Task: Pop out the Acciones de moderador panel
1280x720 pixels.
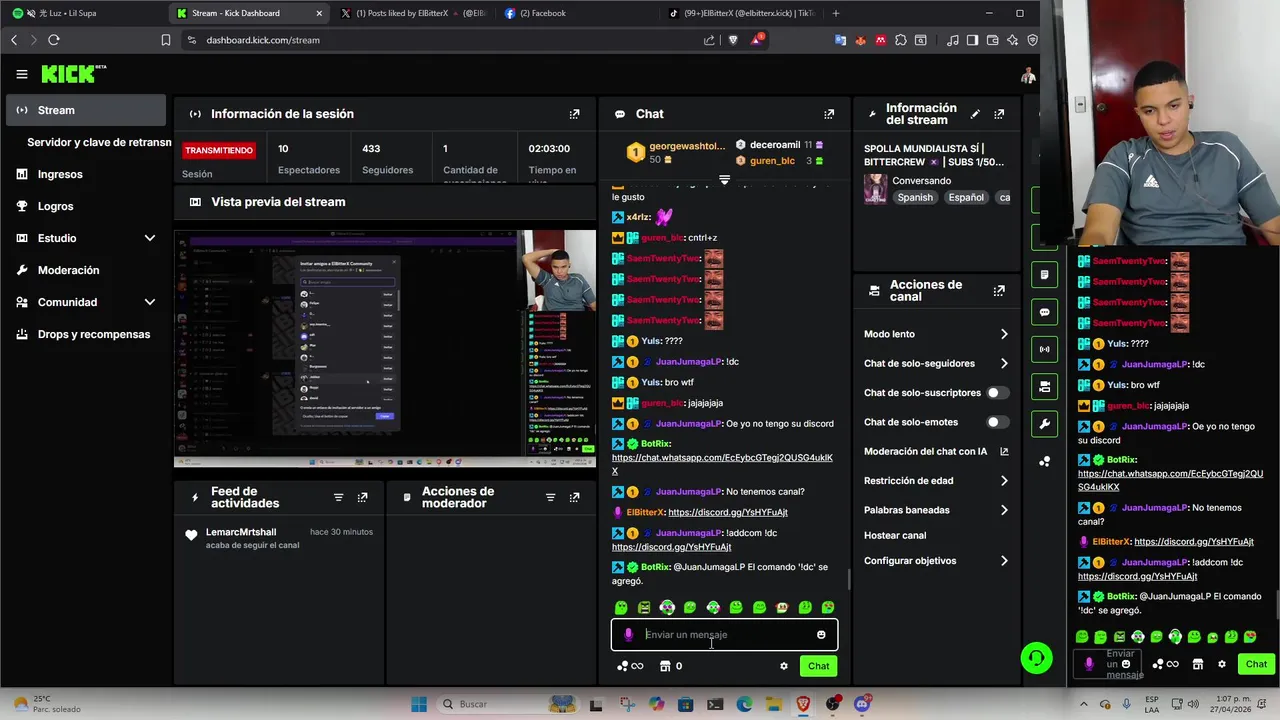Action: pos(574,497)
